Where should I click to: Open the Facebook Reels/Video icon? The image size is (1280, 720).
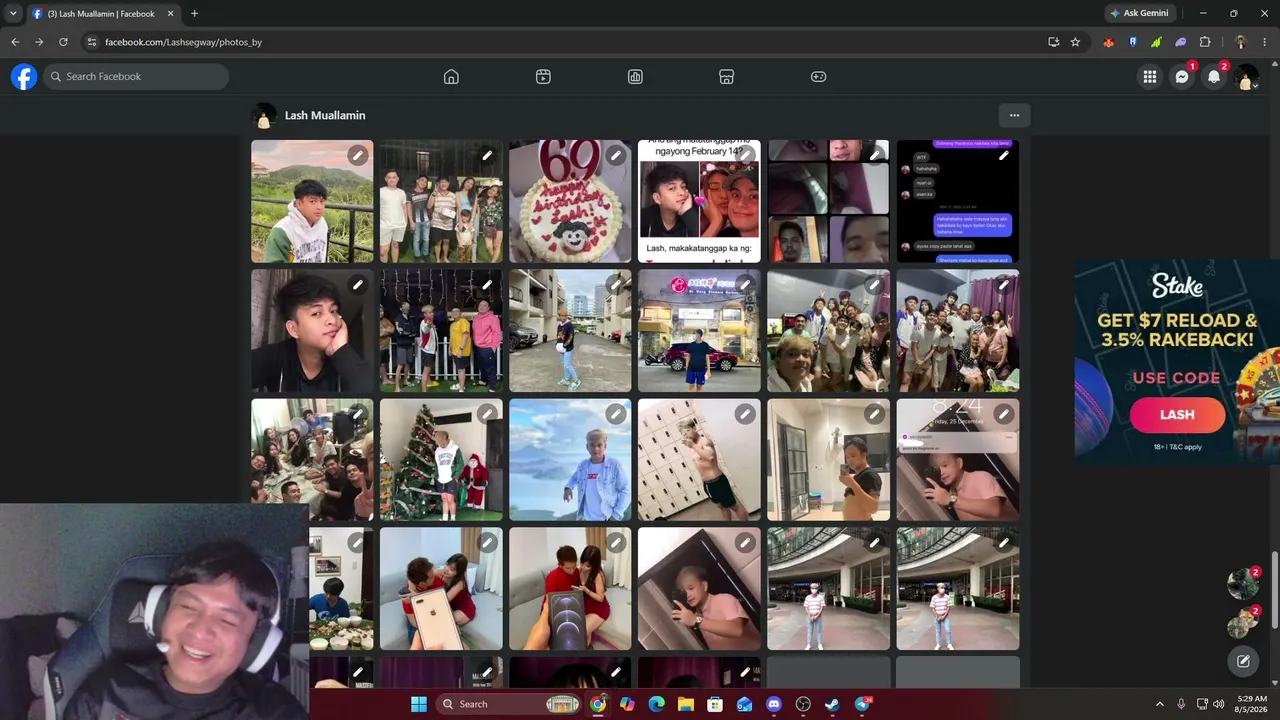(543, 77)
